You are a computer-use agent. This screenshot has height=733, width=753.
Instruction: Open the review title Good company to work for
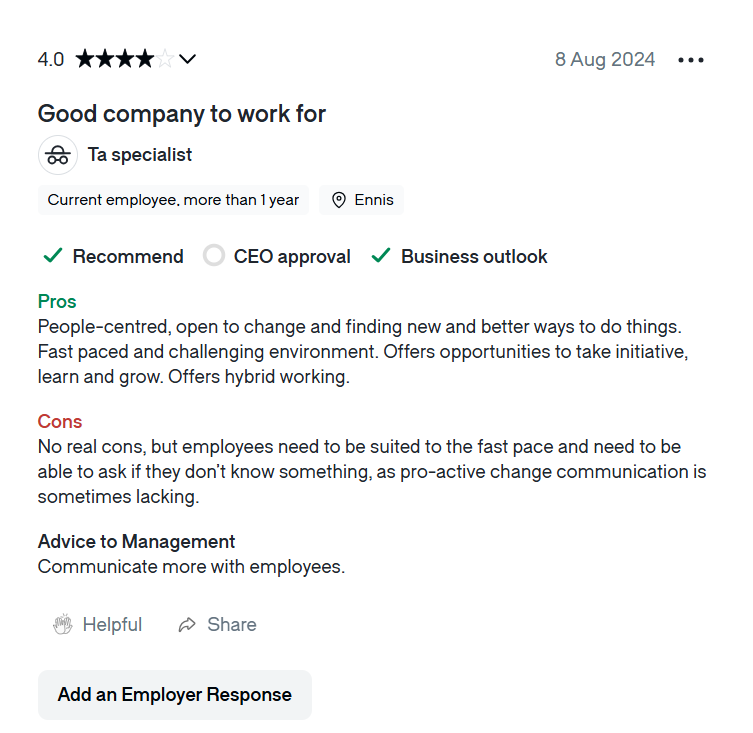(x=182, y=114)
